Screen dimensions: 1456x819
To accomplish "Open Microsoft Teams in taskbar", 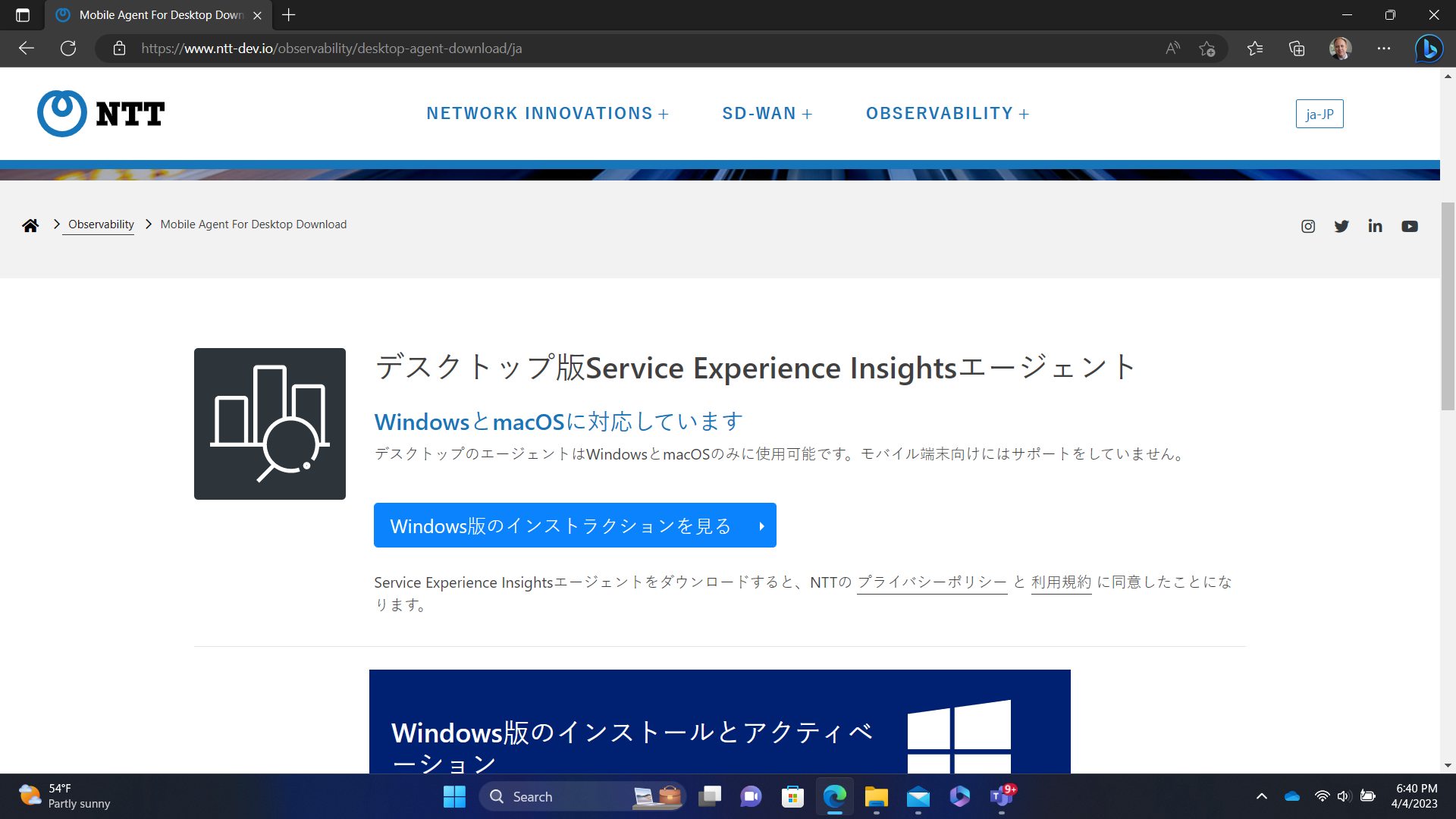I will tap(1002, 796).
